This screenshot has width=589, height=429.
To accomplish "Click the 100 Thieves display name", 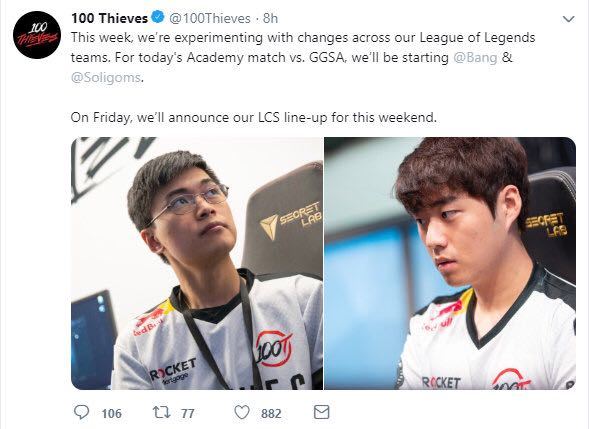I will (x=109, y=18).
